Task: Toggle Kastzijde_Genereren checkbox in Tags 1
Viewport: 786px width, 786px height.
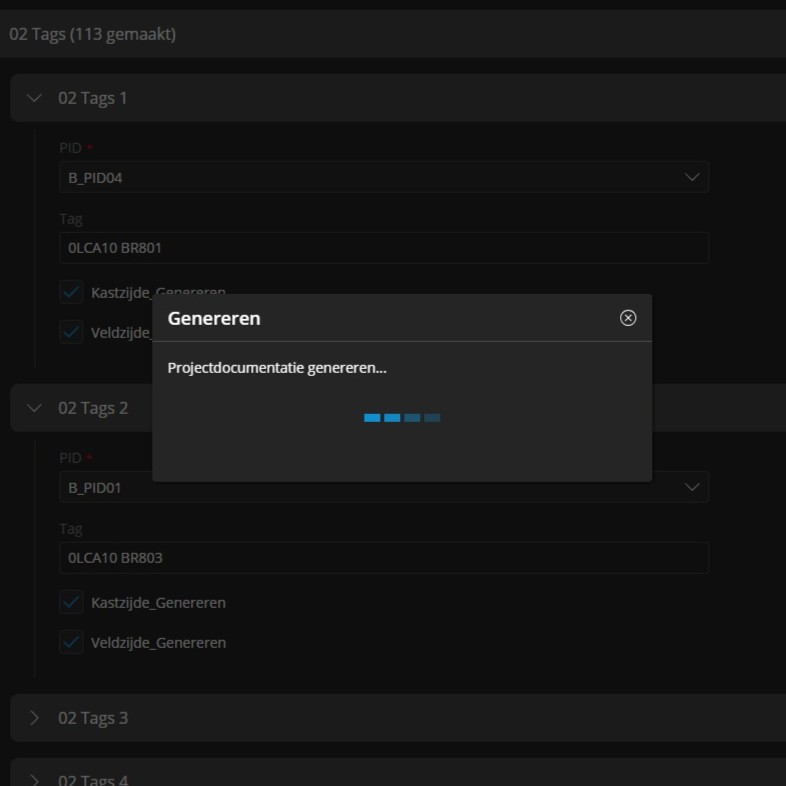Action: (x=71, y=292)
